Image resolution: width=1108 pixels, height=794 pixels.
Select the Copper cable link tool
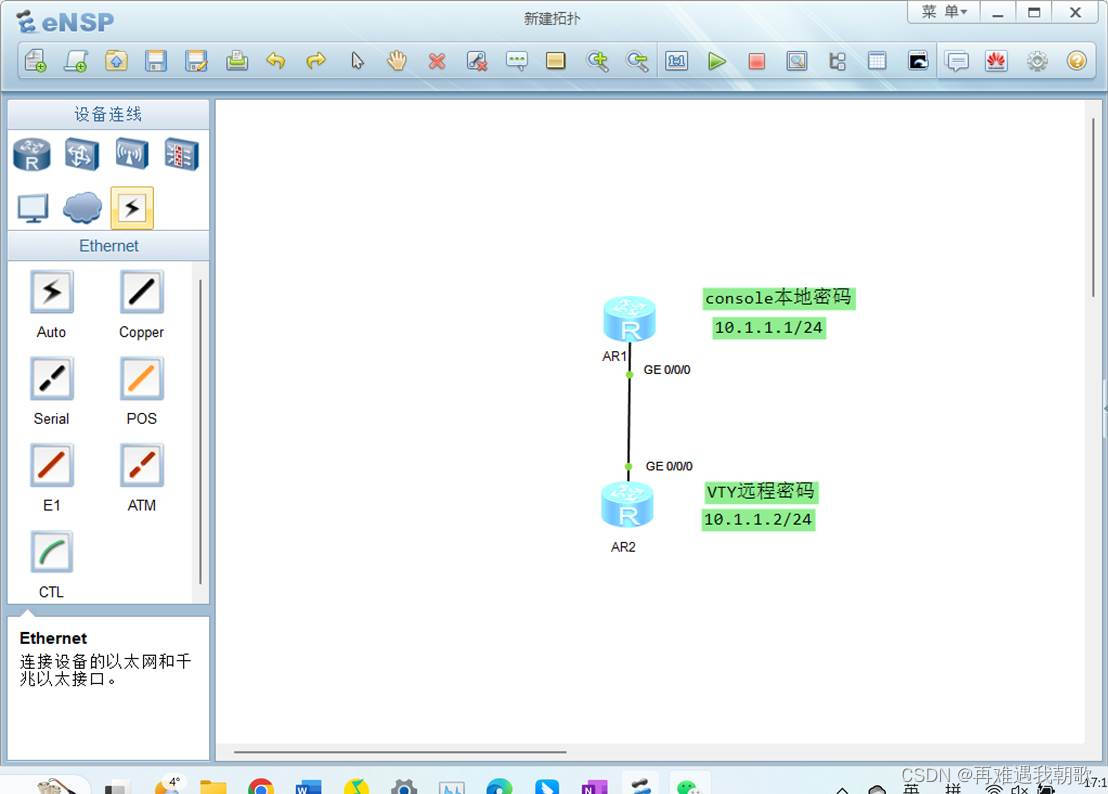tap(140, 291)
